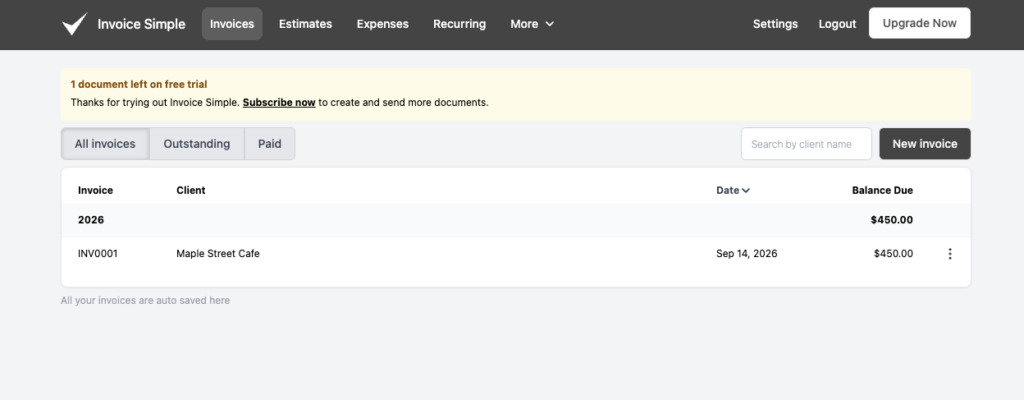Click the Upgrade Now button

click(920, 24)
